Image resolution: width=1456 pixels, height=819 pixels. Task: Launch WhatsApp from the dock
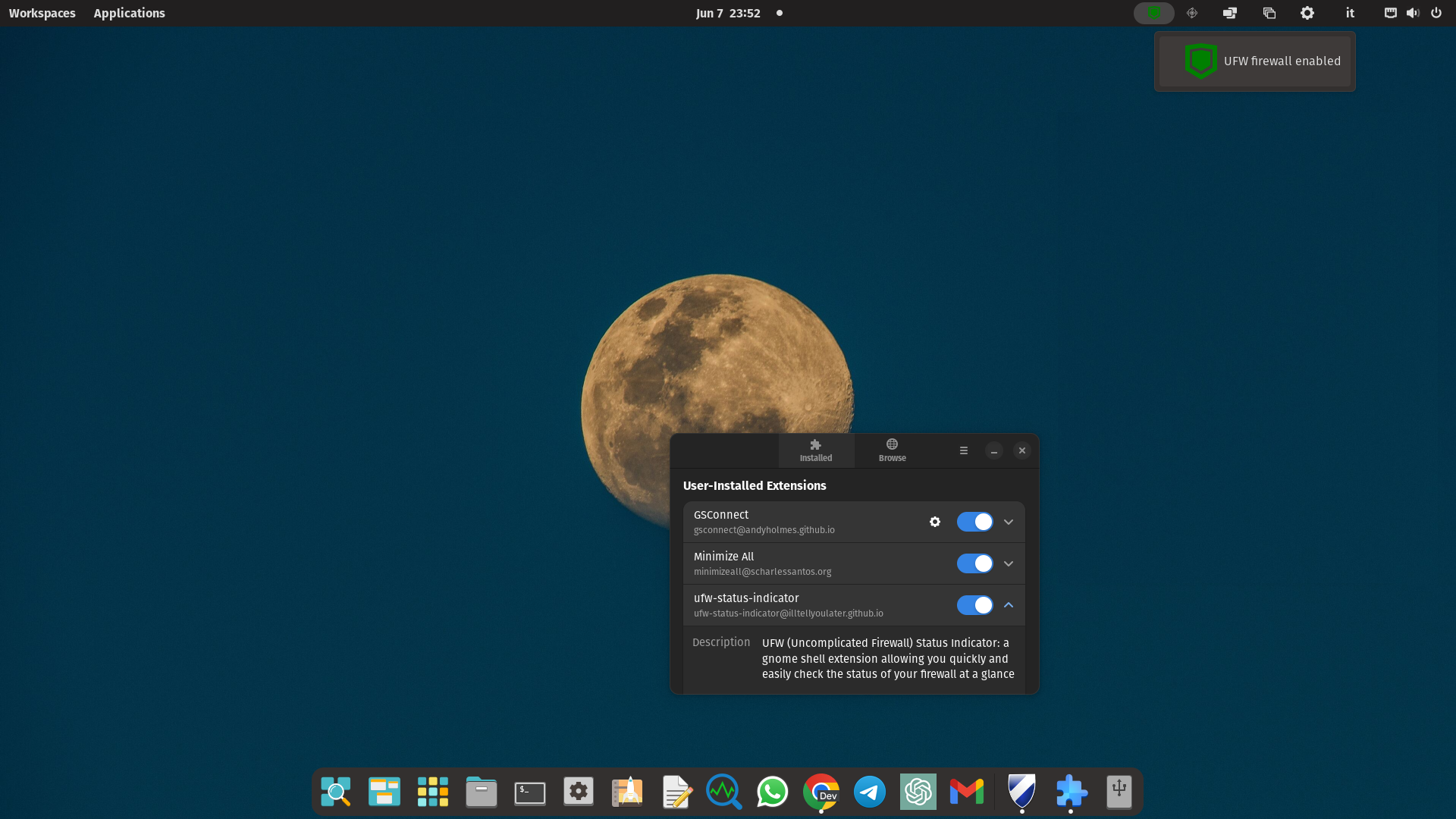(x=772, y=792)
